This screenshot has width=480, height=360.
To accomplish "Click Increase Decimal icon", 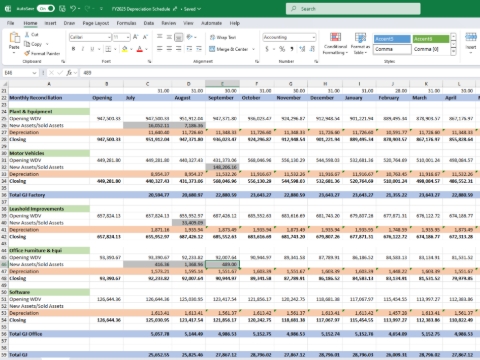I will [x=302, y=49].
